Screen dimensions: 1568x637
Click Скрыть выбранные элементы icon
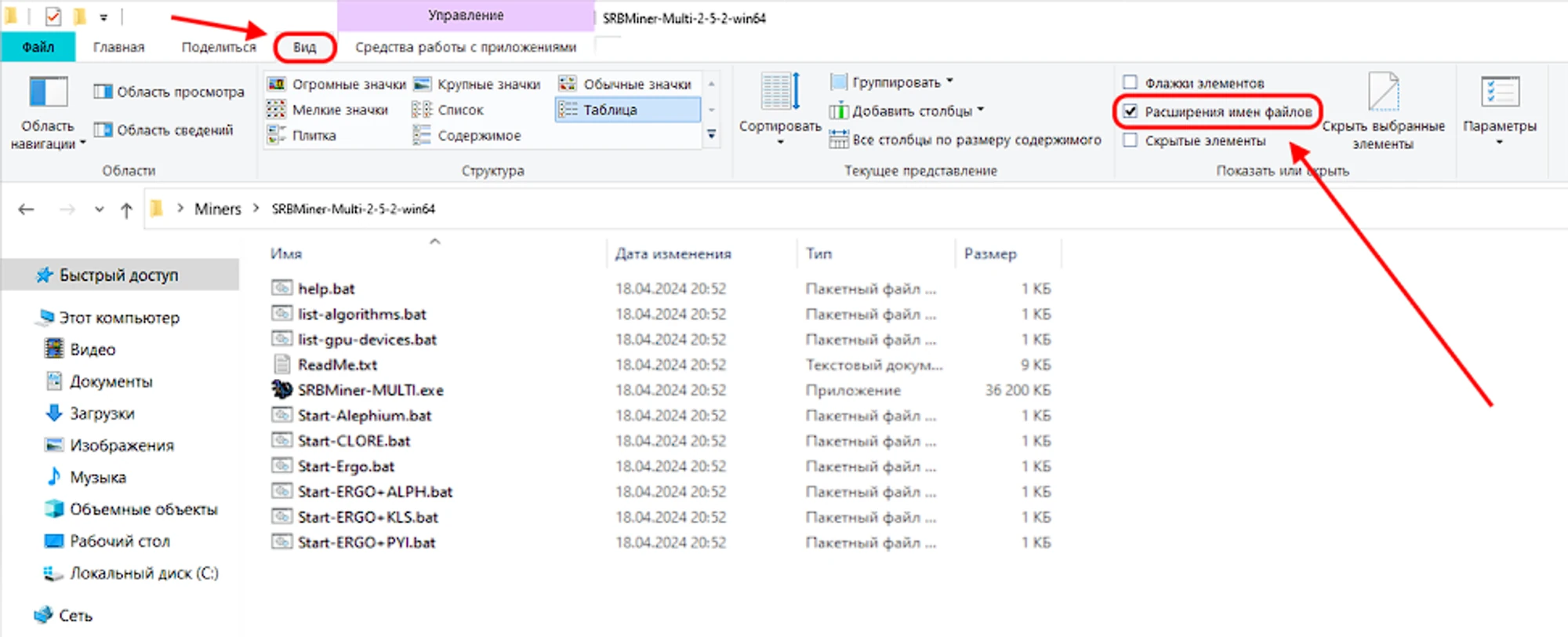click(1383, 93)
